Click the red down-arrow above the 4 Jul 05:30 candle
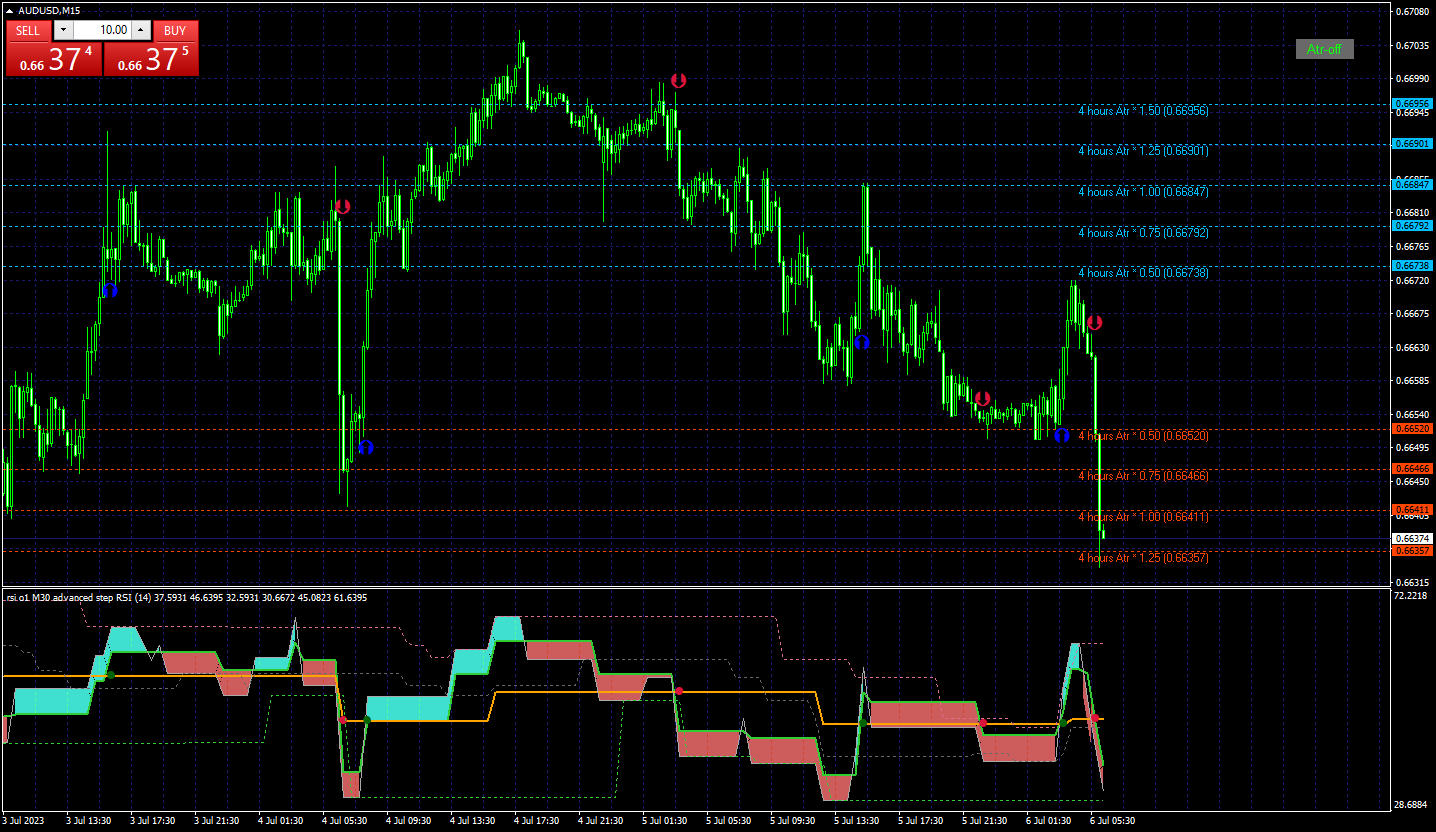1436x832 pixels. [343, 207]
